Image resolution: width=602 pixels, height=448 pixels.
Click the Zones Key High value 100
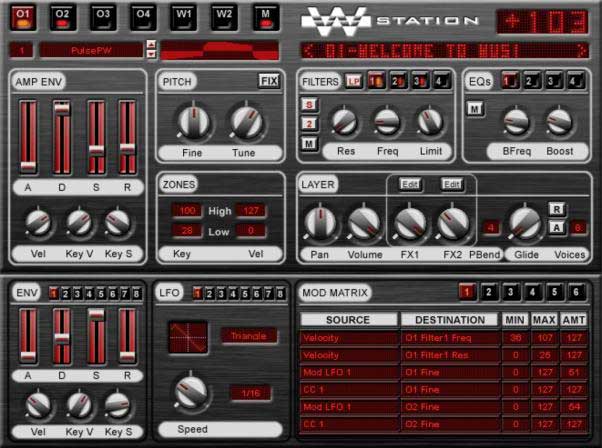pos(187,210)
